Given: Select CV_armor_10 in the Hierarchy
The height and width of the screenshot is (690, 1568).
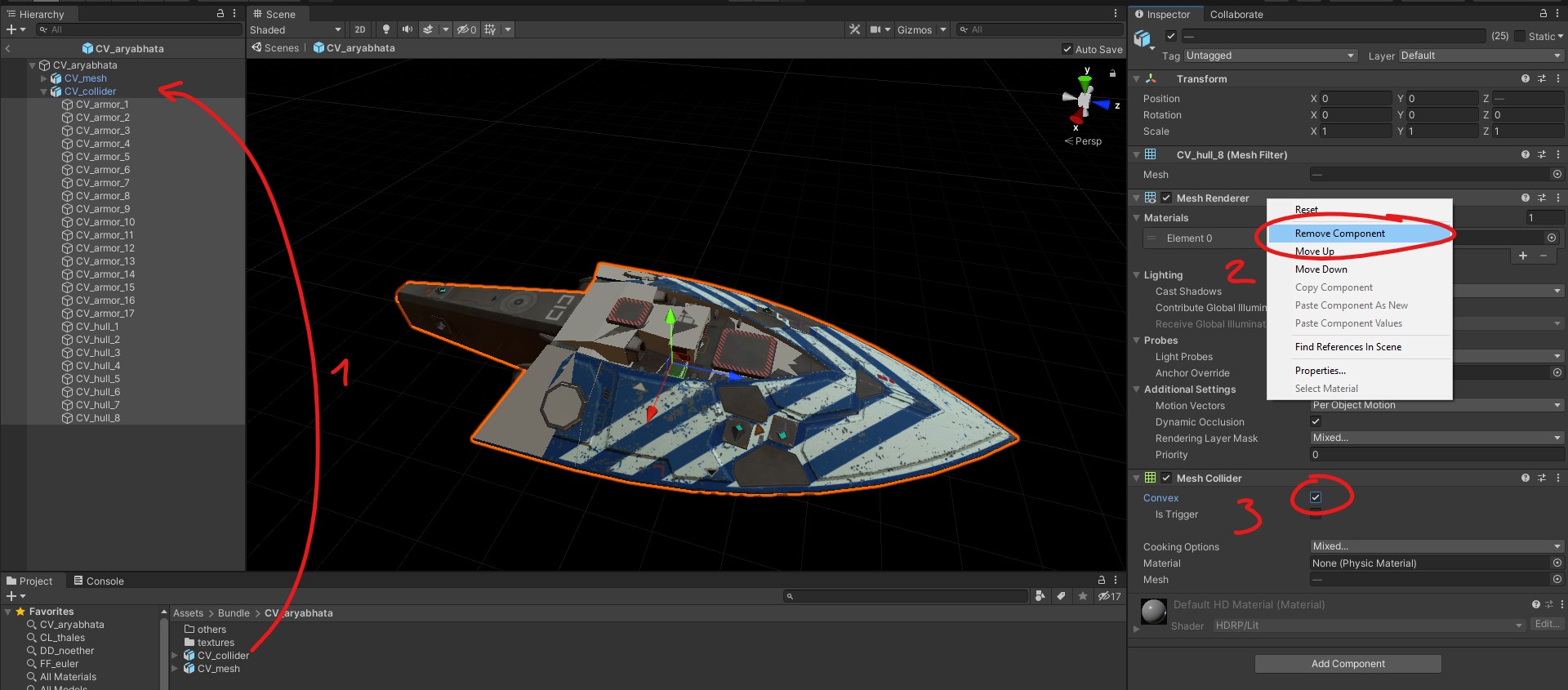Looking at the screenshot, I should [x=105, y=222].
